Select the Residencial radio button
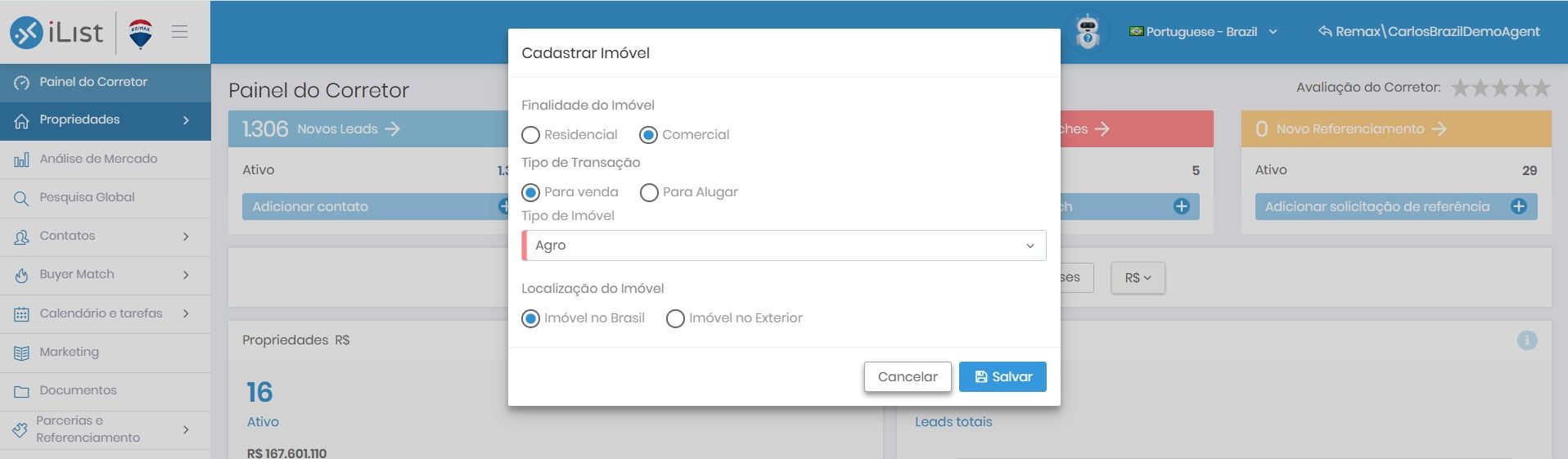The image size is (1568, 459). coord(531,135)
